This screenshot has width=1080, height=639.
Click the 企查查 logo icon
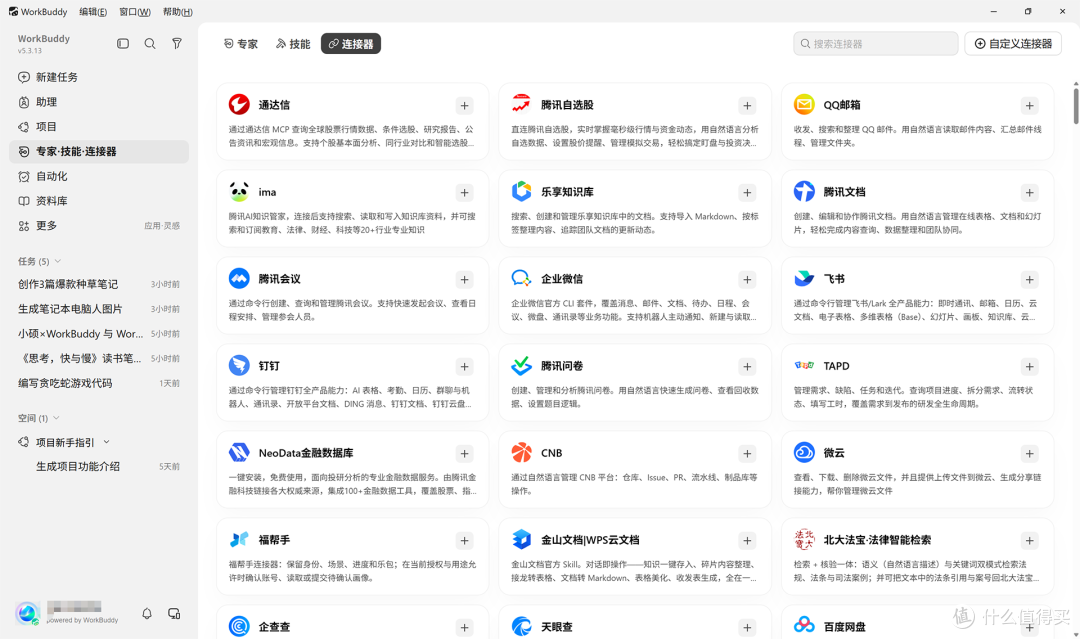(239, 627)
